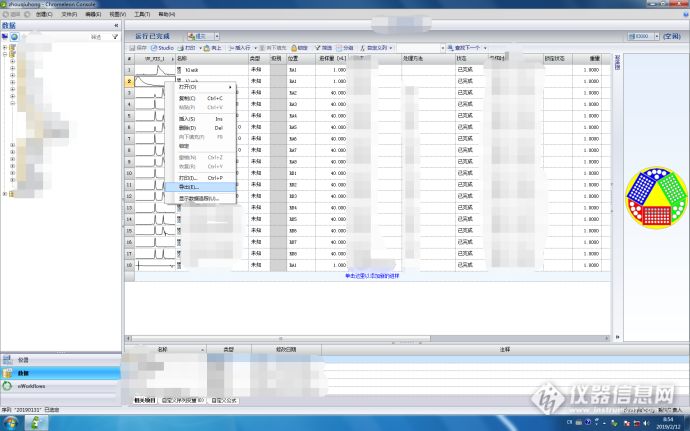690x431 pixels.
Task: Click the Insert Row (插入行) toolbar item
Action: 240,48
